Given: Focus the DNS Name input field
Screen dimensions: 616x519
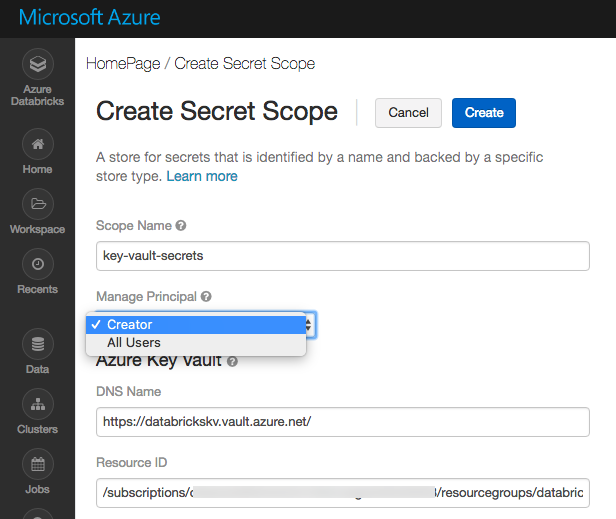Looking at the screenshot, I should [343, 422].
